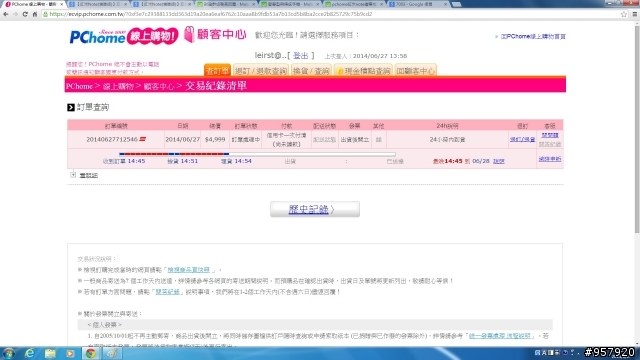Switch to the fourth browser tab
The width and height of the screenshot is (640, 360).
click(x=226, y=4)
